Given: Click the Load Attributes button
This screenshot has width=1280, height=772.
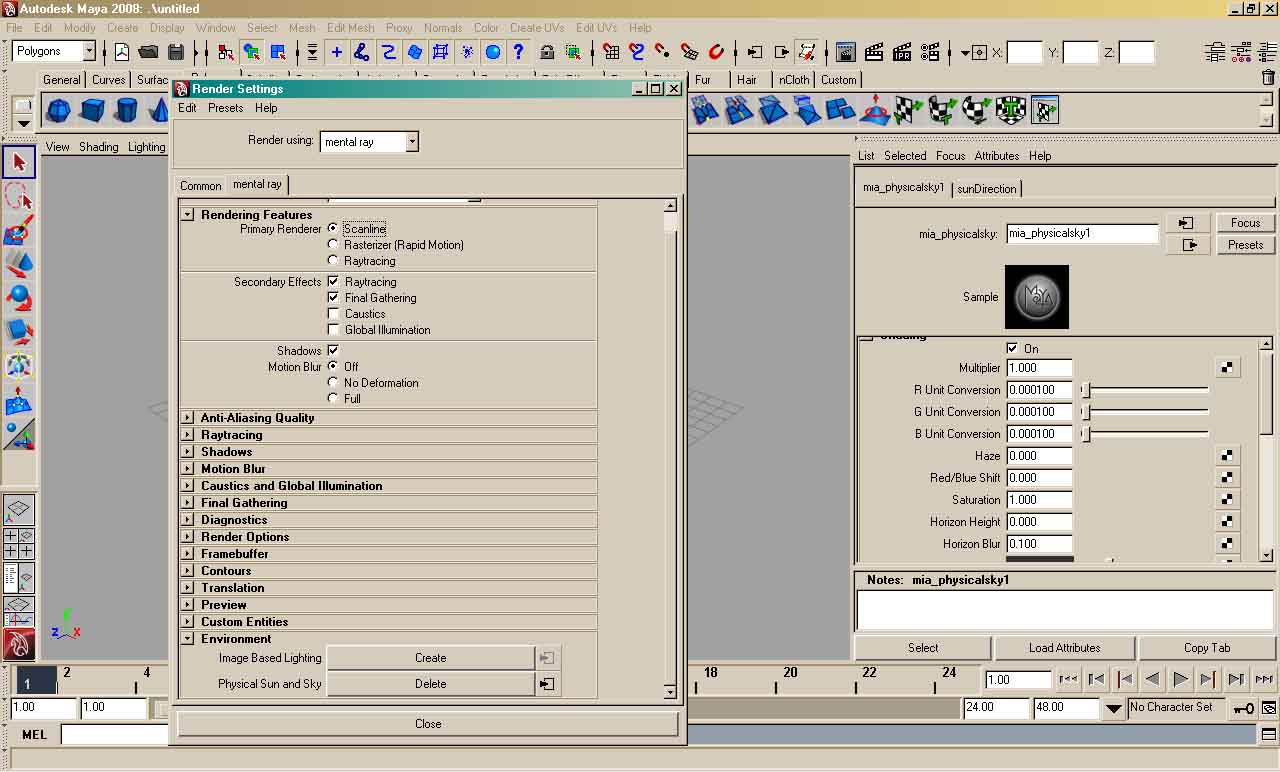Looking at the screenshot, I should 1064,648.
